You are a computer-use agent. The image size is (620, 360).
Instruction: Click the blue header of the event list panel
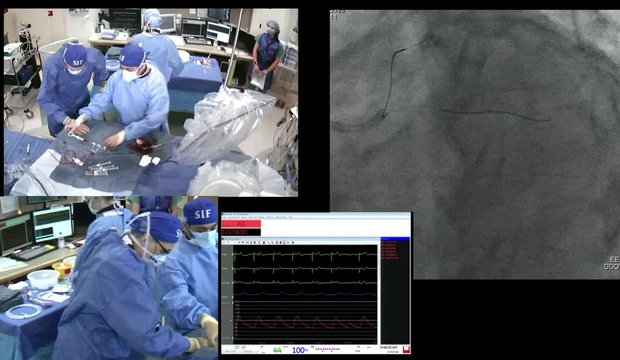[x=395, y=239]
